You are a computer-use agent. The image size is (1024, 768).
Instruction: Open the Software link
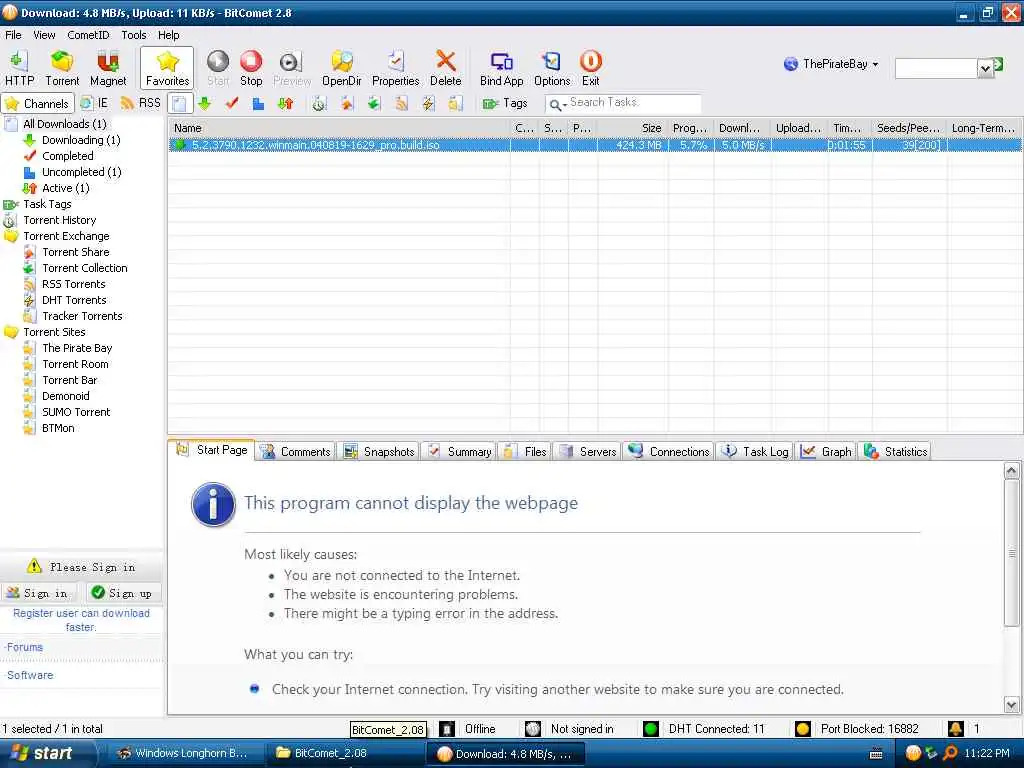[30, 675]
